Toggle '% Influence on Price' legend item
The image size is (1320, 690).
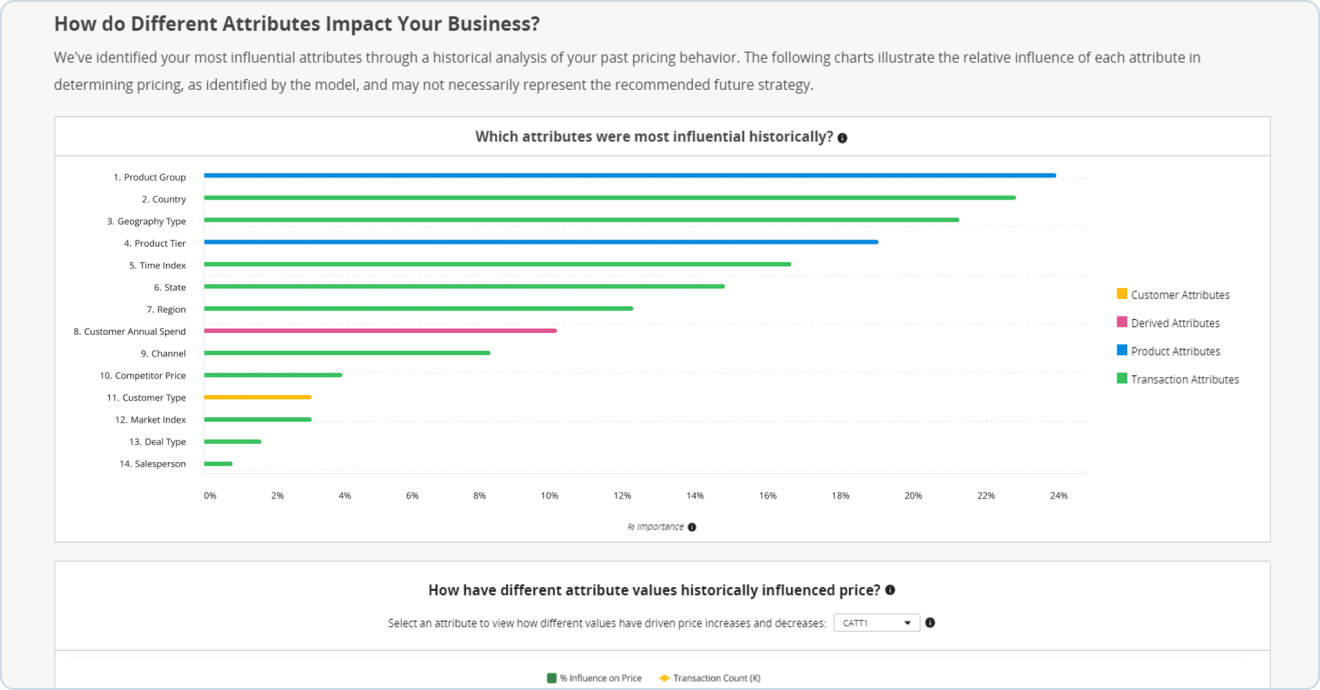coord(594,678)
